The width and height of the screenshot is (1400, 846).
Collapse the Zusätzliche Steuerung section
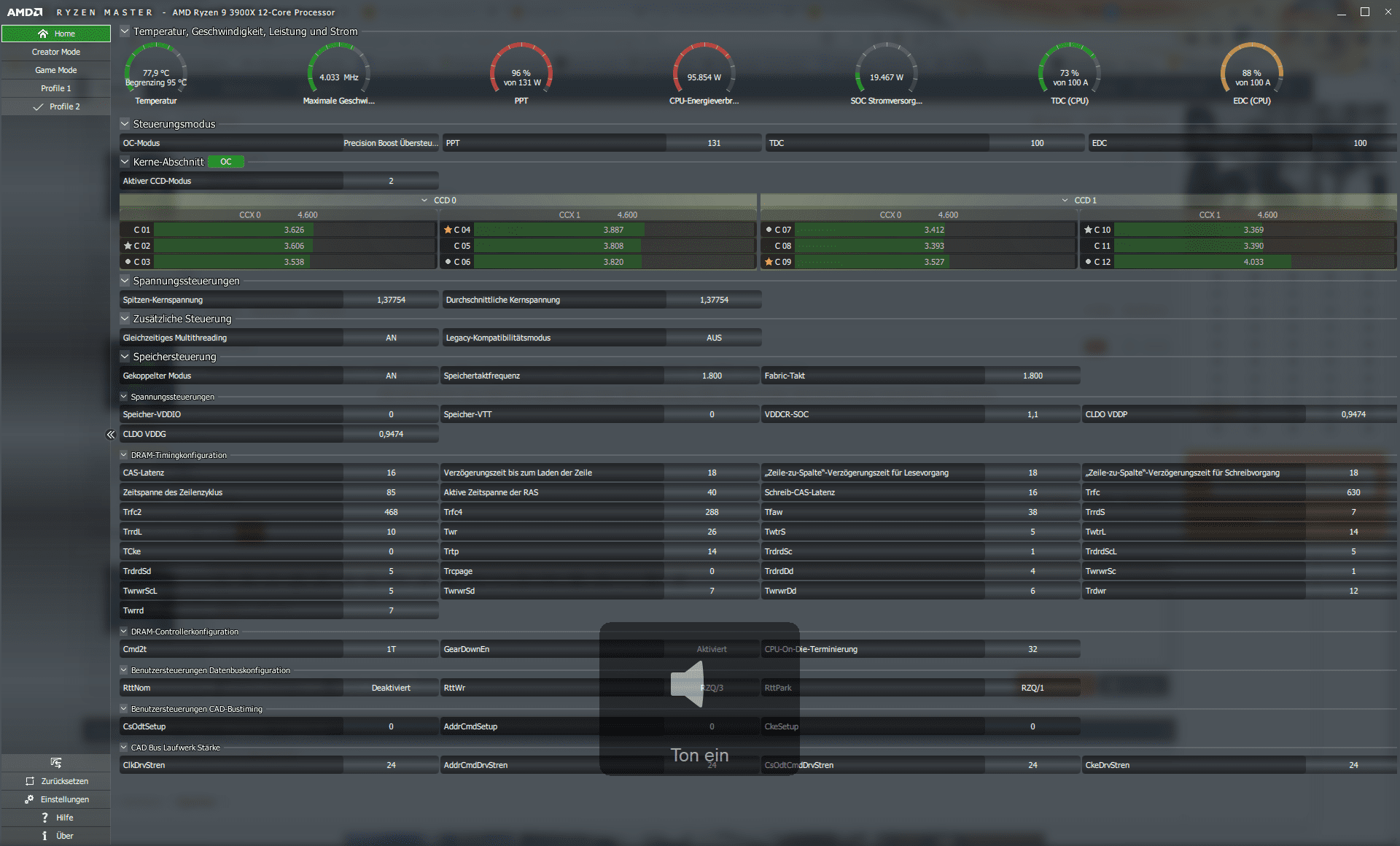(125, 319)
